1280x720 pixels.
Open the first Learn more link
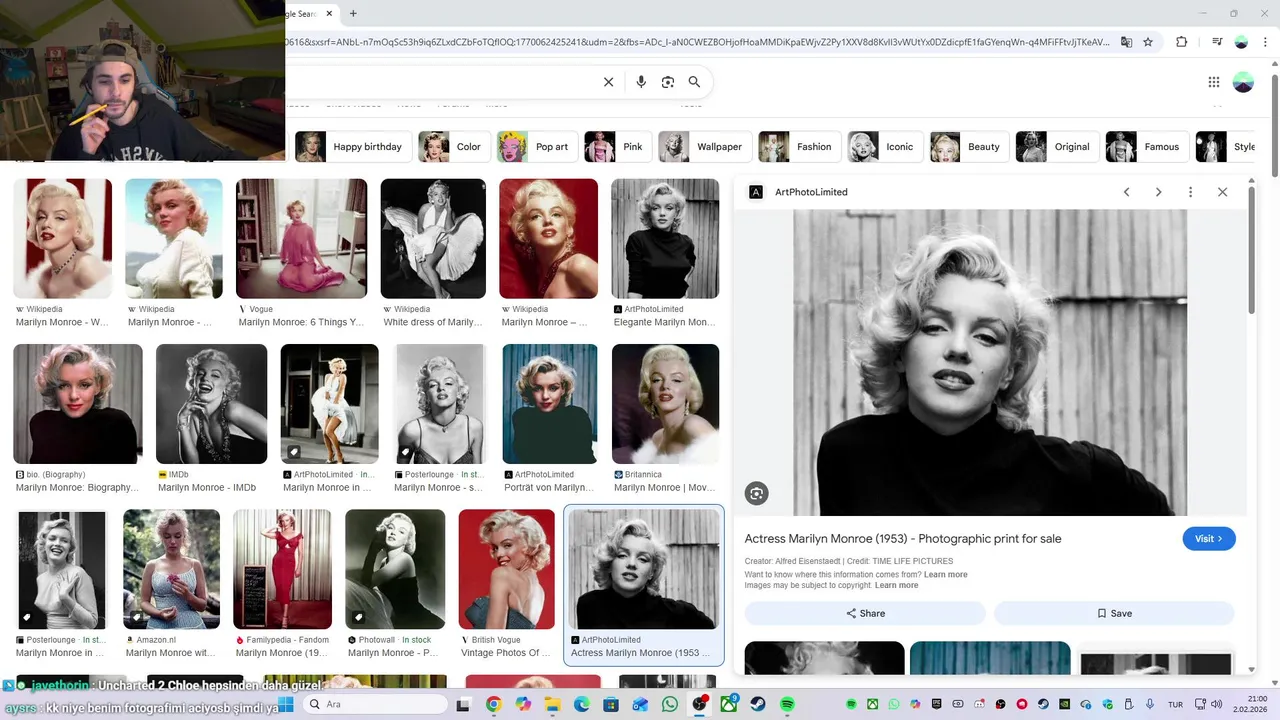945,575
